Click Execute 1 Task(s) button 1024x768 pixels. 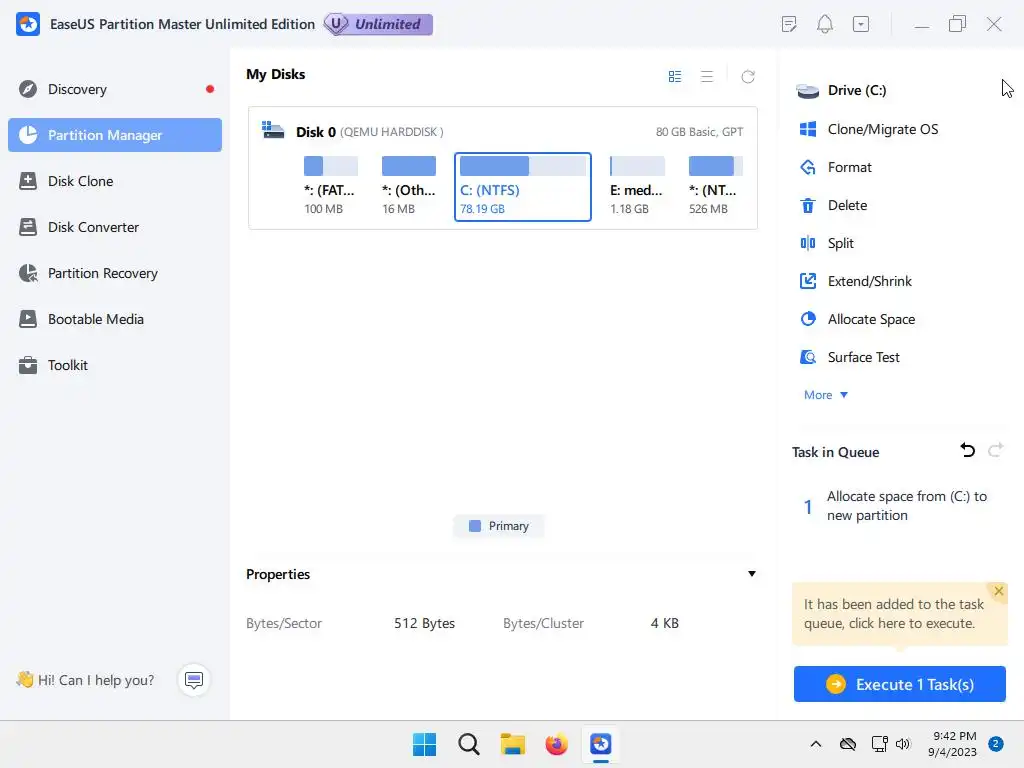click(899, 684)
